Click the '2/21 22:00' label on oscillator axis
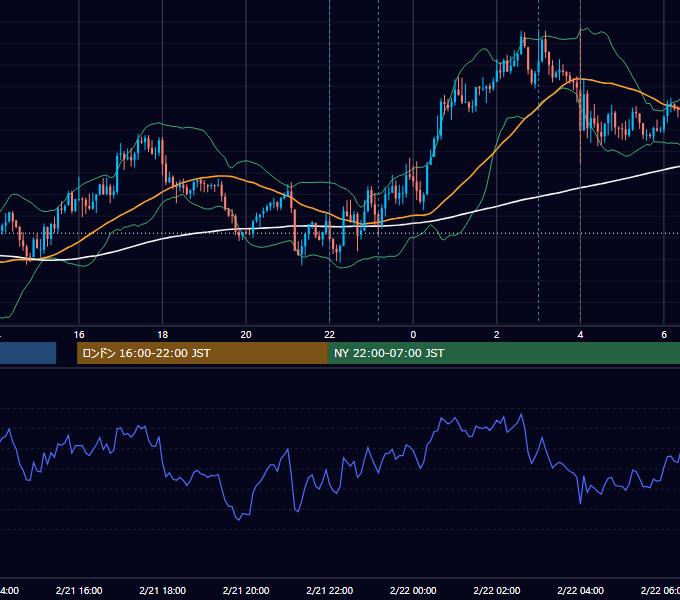This screenshot has width=680, height=600. click(x=330, y=590)
